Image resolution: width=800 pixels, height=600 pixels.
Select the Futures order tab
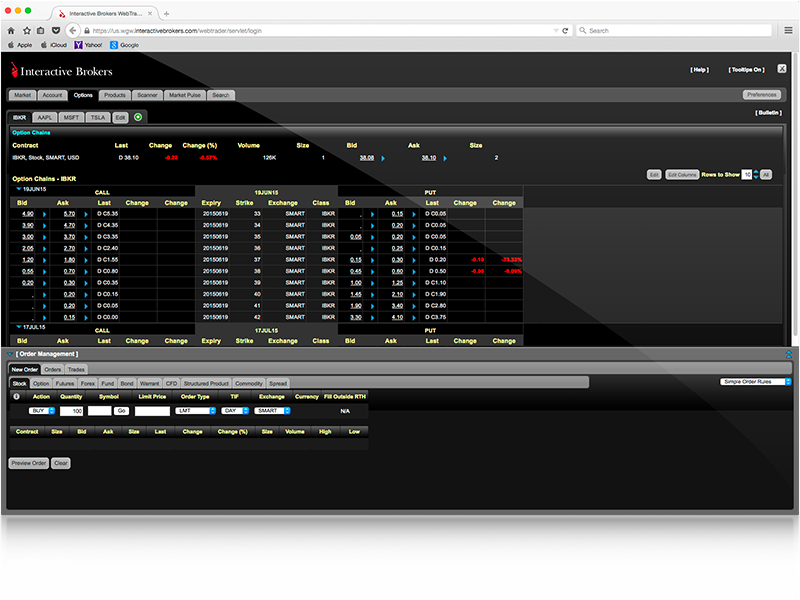coord(65,383)
